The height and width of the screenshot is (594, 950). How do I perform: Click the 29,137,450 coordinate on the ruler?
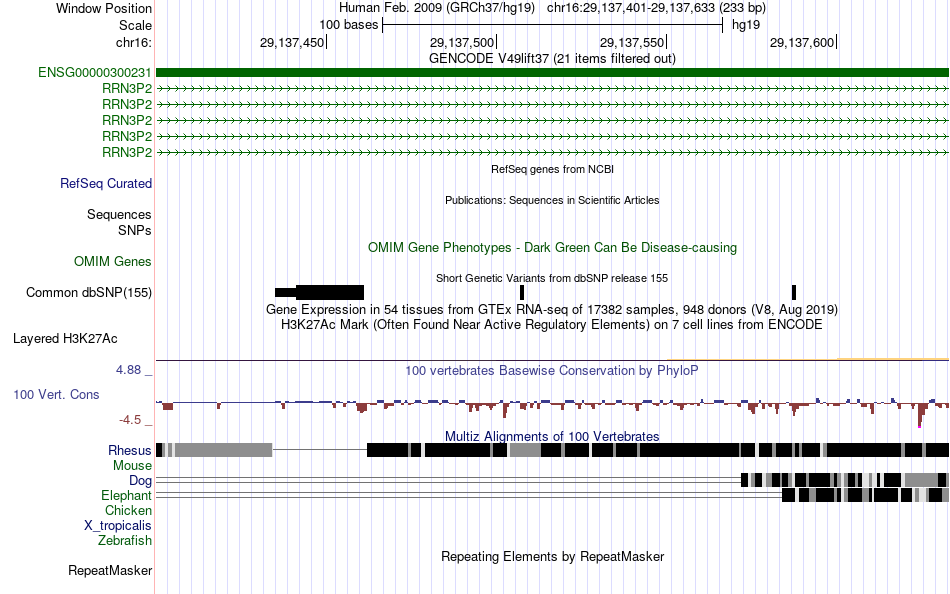tap(291, 42)
